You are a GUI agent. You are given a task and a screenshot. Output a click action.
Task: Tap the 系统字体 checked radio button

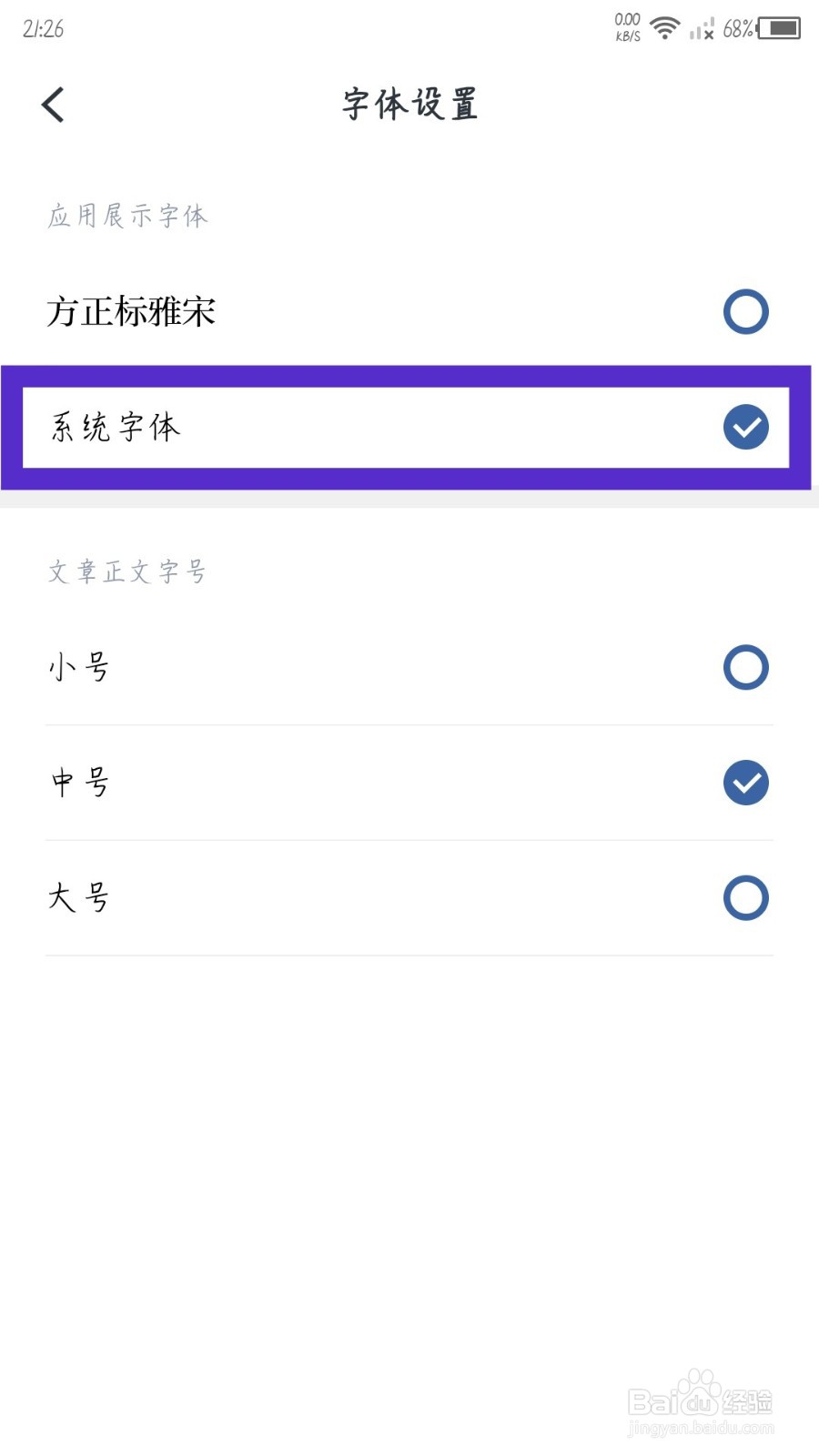[x=746, y=427]
